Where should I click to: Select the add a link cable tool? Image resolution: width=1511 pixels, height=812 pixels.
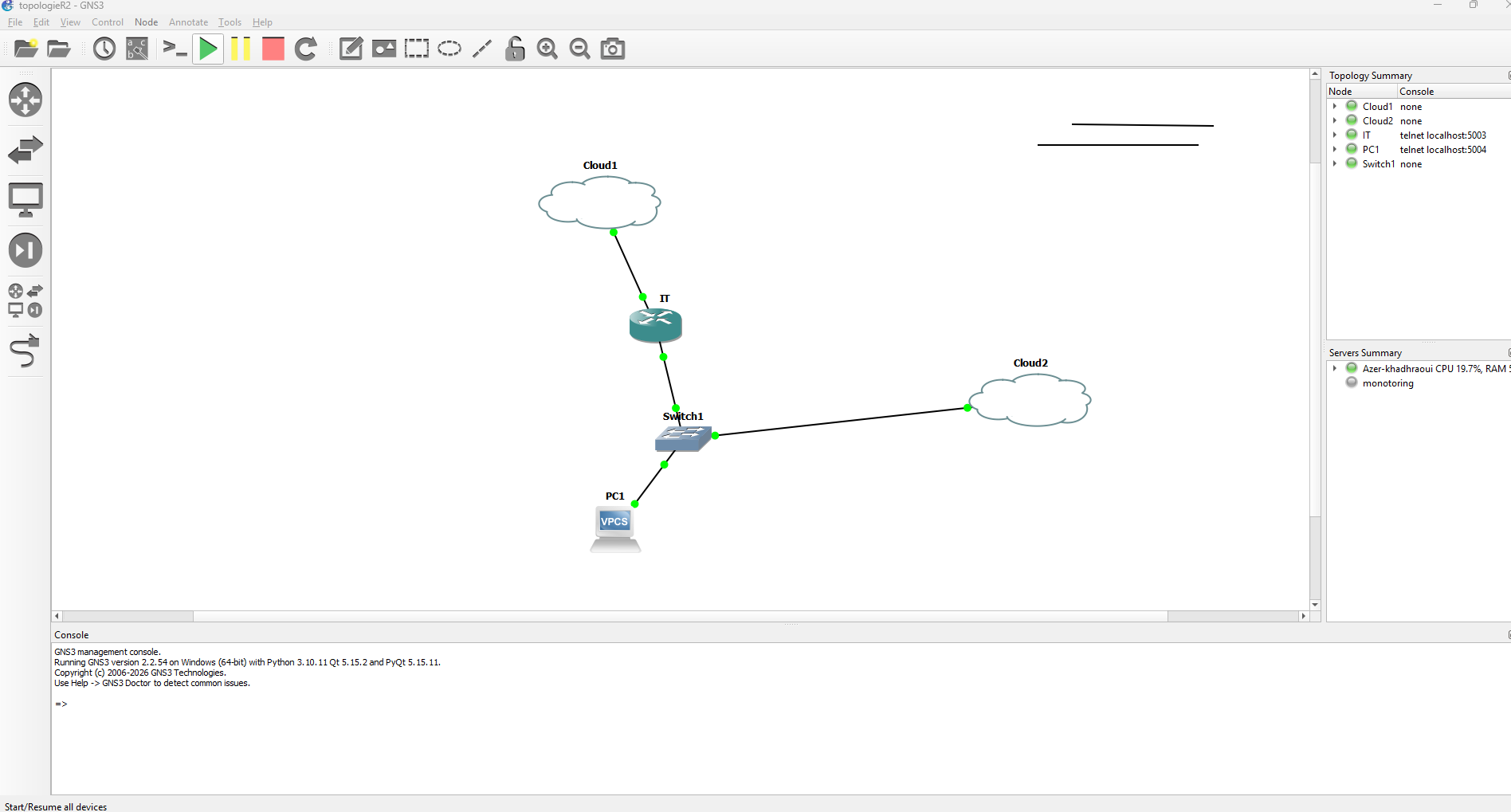click(x=26, y=351)
